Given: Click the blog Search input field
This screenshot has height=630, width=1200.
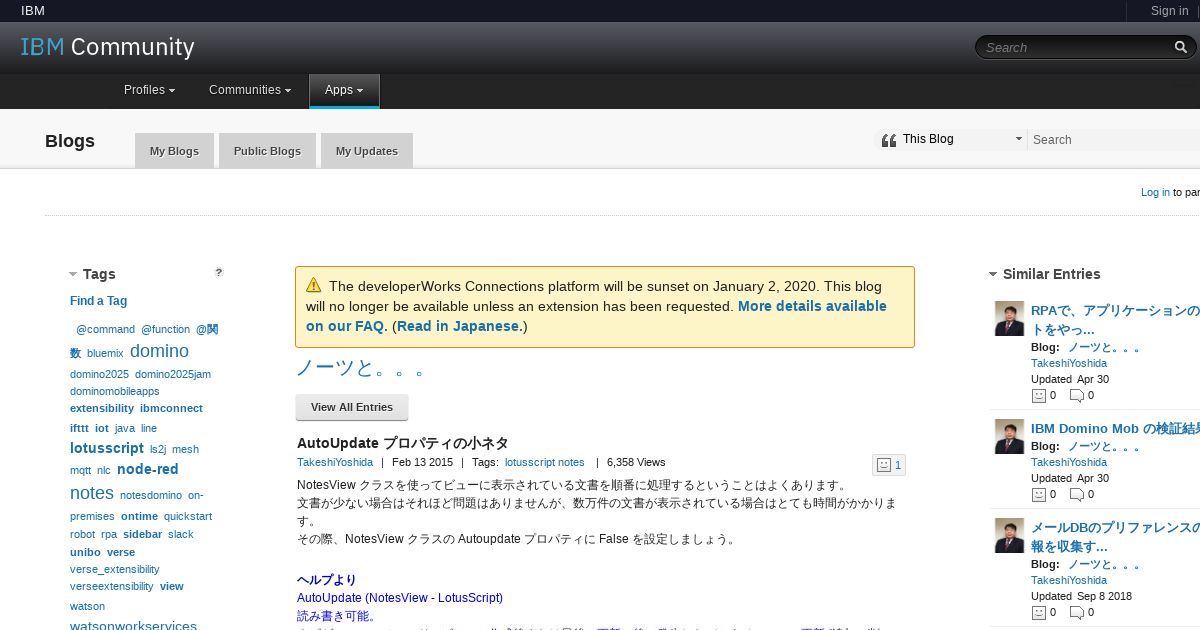Looking at the screenshot, I should [x=1114, y=140].
